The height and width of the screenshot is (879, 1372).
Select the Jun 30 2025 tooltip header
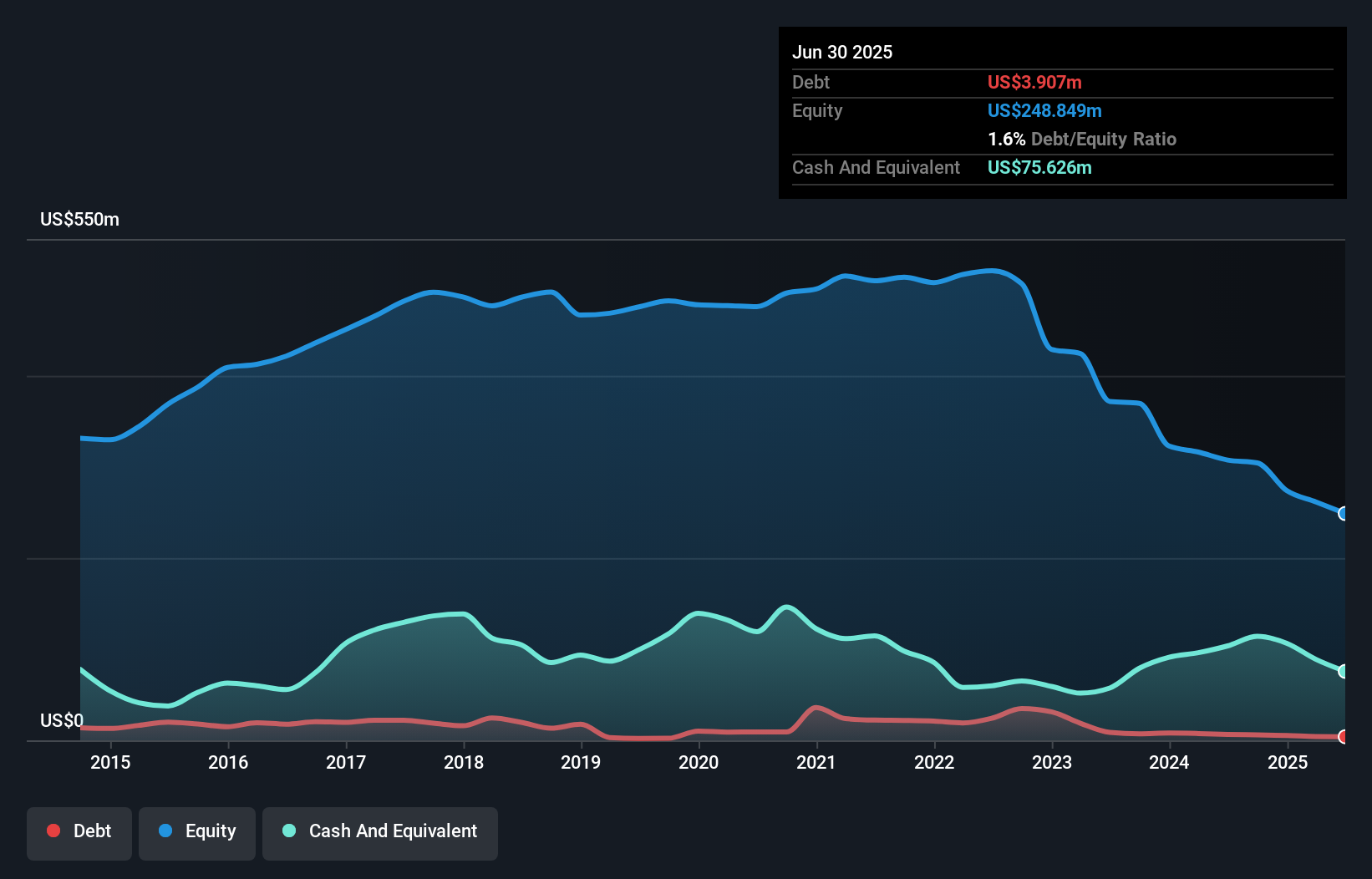tap(842, 52)
